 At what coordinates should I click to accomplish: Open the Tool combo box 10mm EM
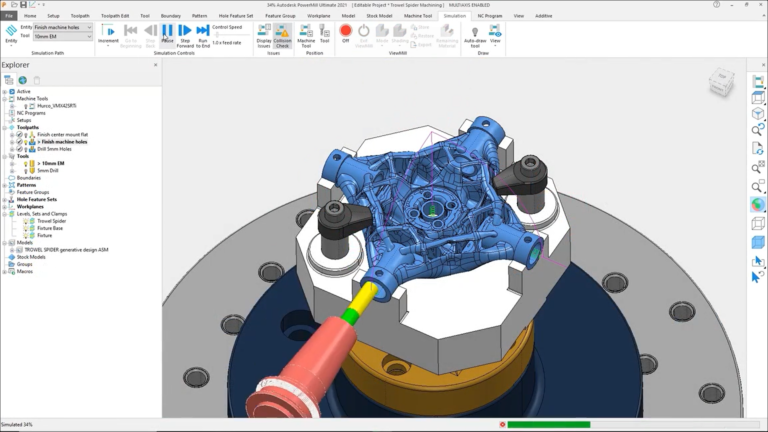tap(63, 36)
